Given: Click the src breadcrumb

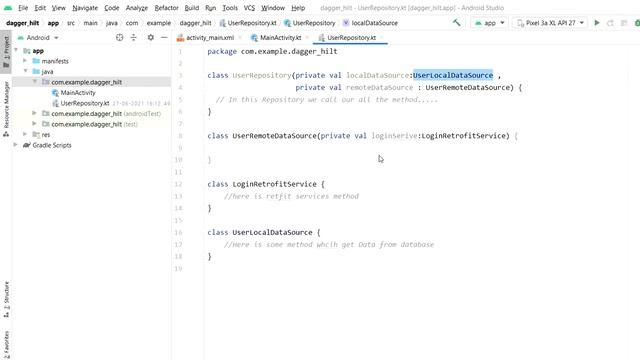Looking at the screenshot, I should pyautogui.click(x=71, y=23).
